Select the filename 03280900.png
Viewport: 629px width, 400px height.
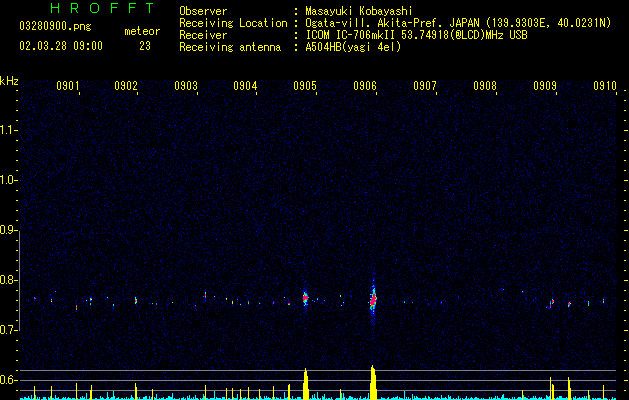(55, 27)
